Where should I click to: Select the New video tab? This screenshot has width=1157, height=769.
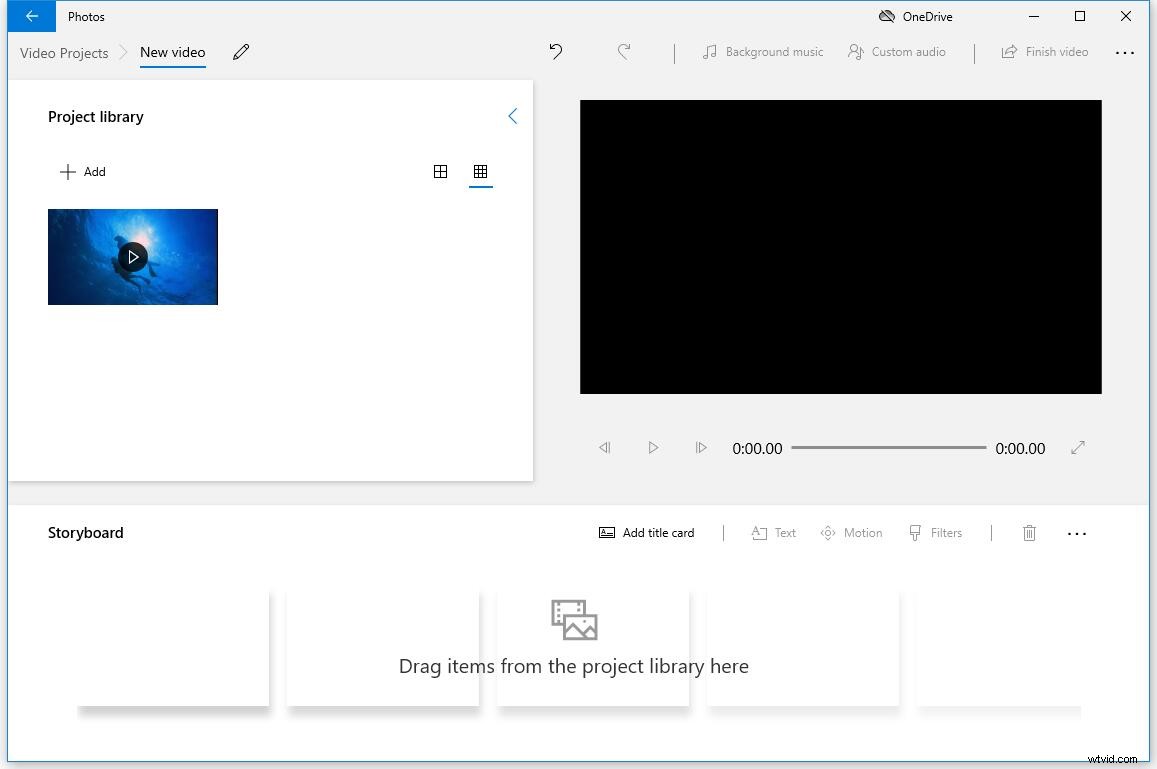point(172,51)
